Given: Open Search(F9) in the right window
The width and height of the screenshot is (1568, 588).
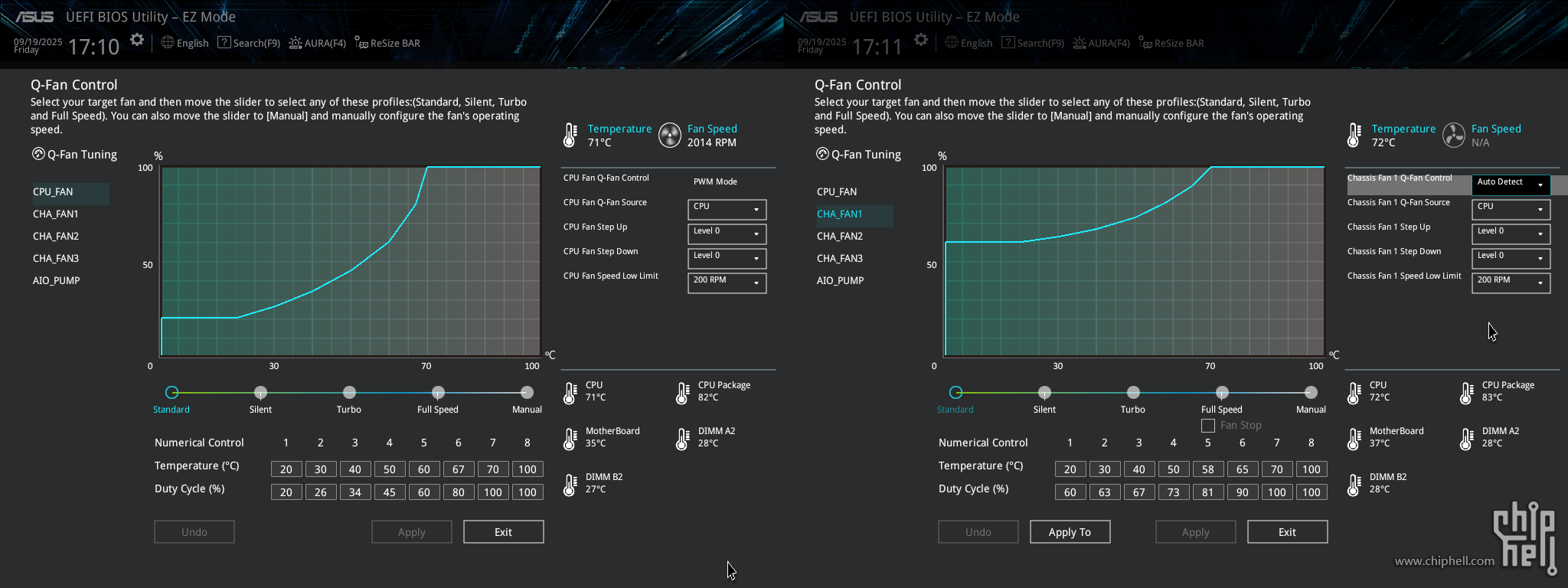Looking at the screenshot, I should [1033, 43].
